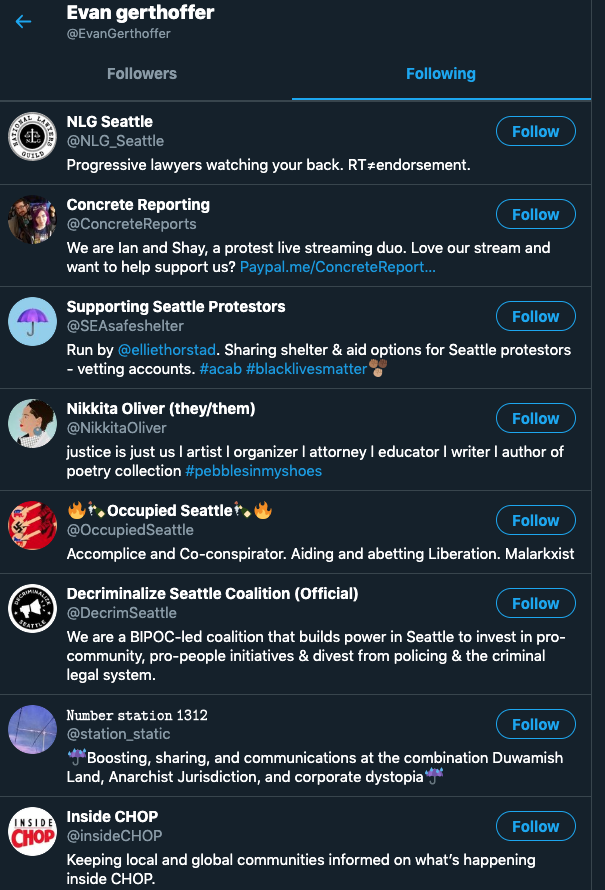Click Occupied Seattle's avatar icon
Screen dimensions: 605x890
pos(32,526)
